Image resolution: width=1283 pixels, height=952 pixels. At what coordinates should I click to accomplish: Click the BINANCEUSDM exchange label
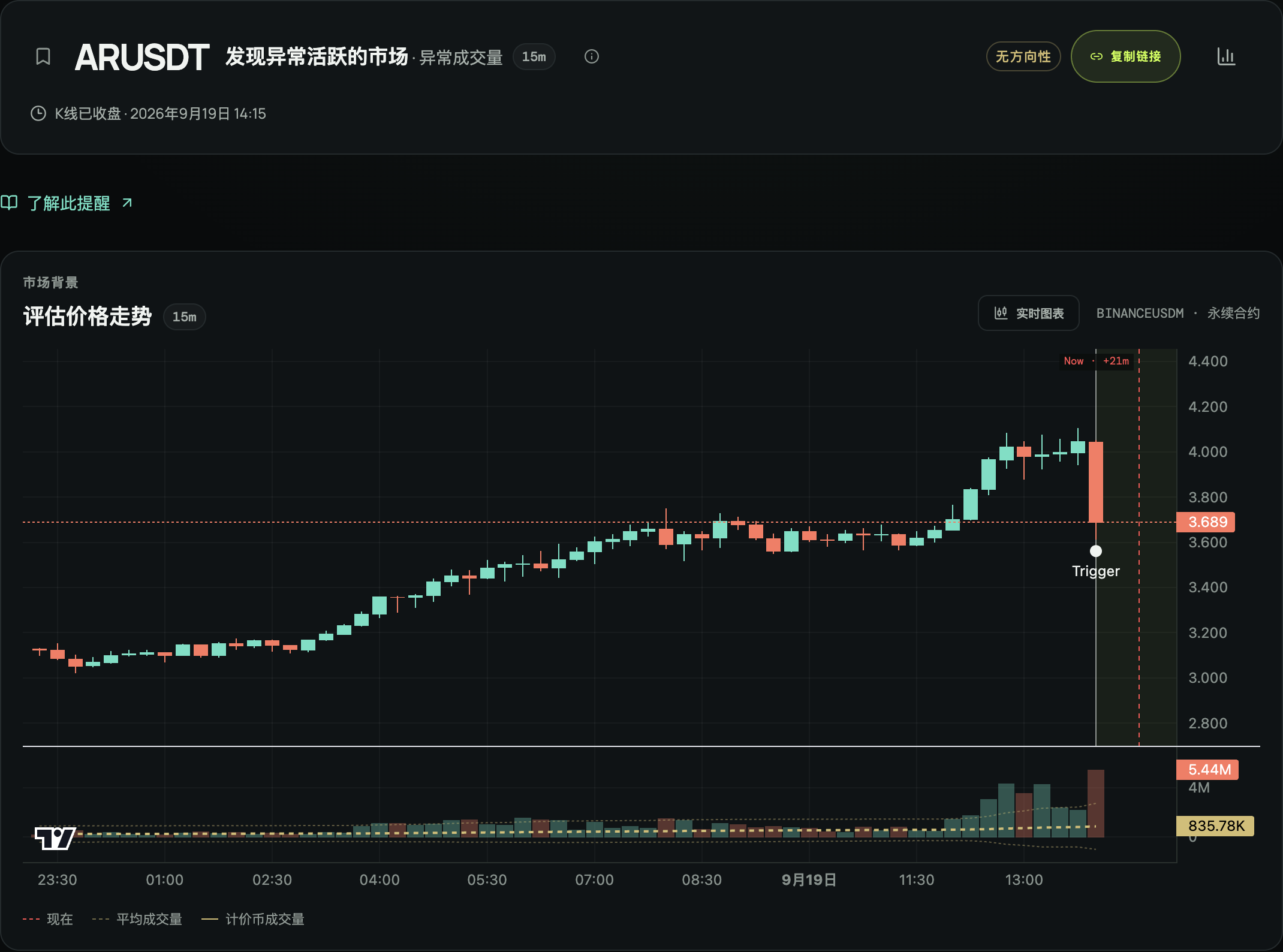(1140, 313)
